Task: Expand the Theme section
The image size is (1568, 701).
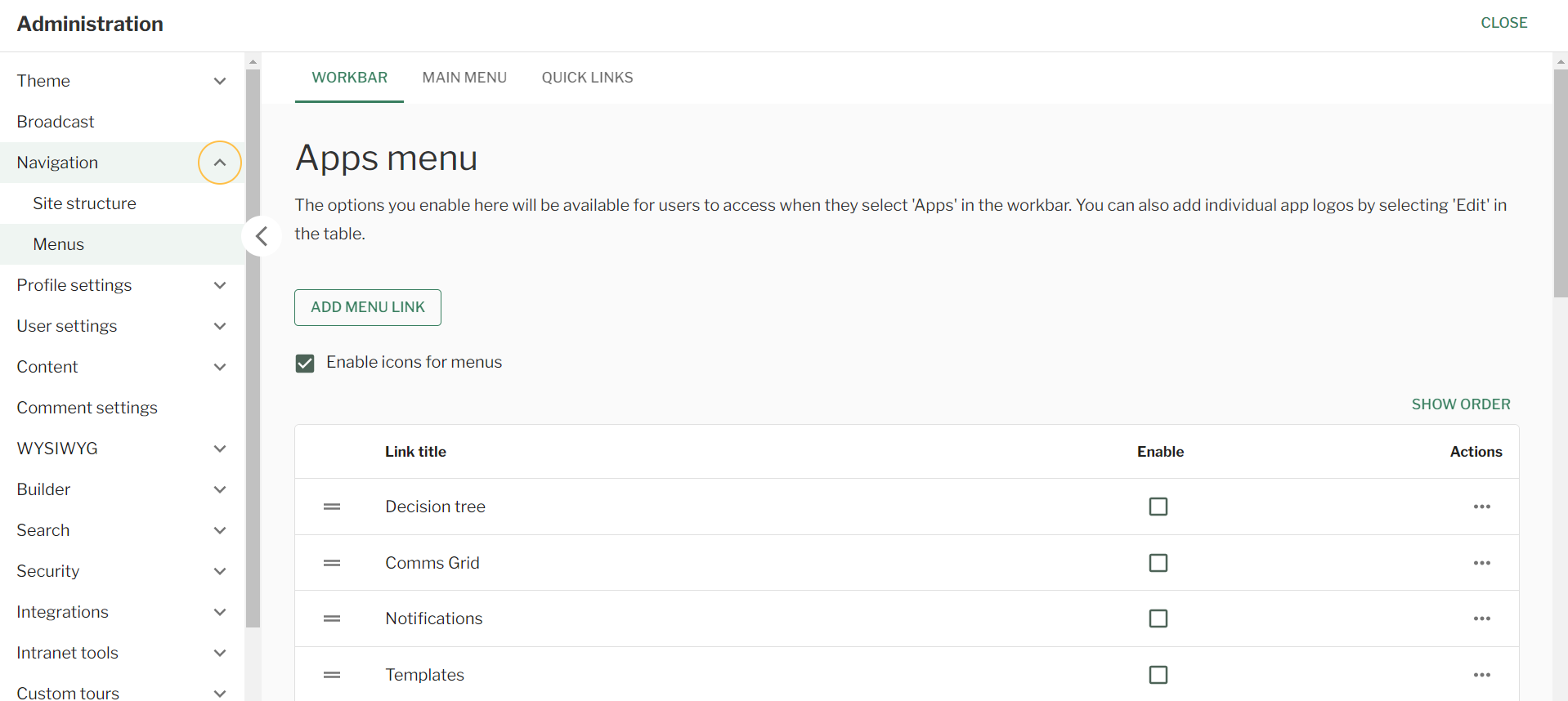Action: point(219,81)
